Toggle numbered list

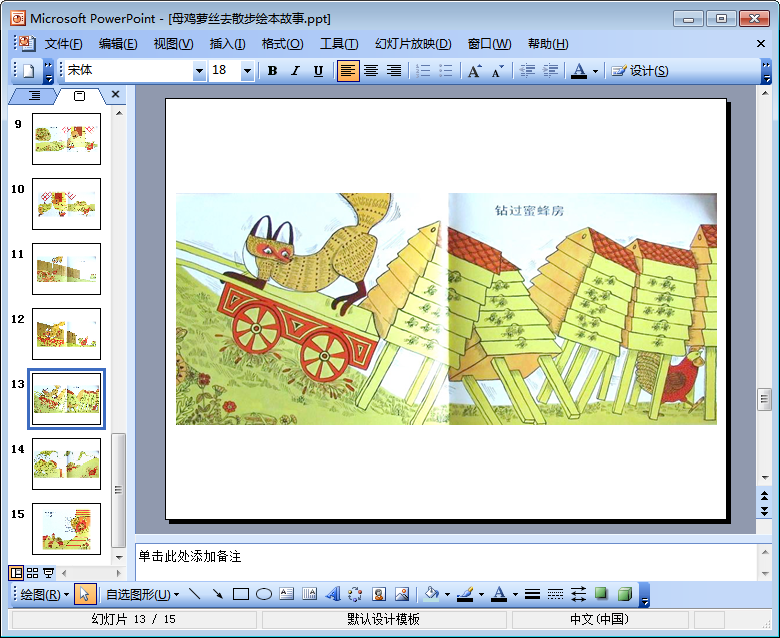(x=423, y=71)
